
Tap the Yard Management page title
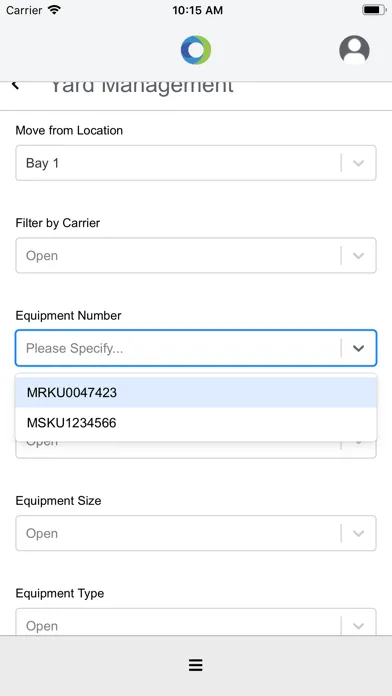click(142, 87)
